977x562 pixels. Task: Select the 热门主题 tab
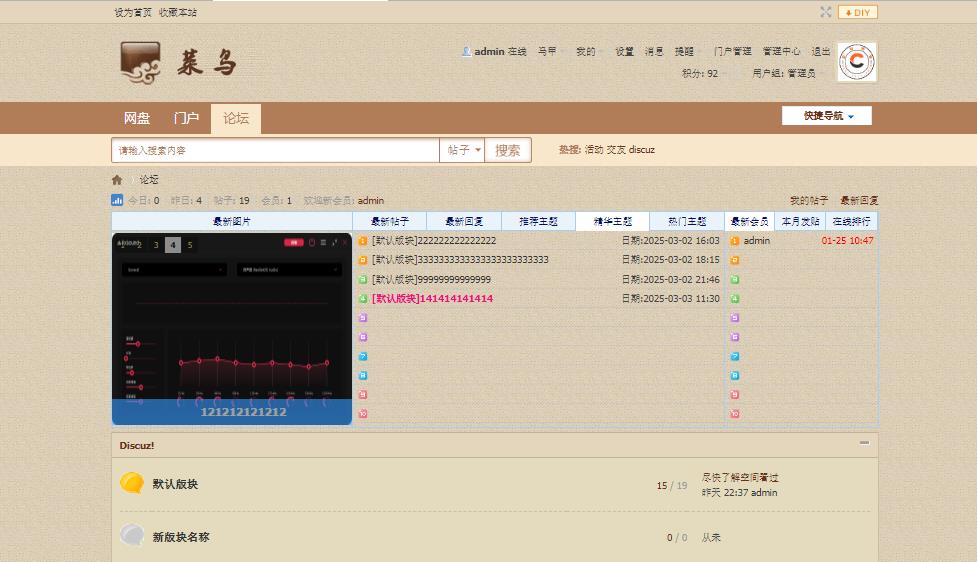click(x=687, y=221)
